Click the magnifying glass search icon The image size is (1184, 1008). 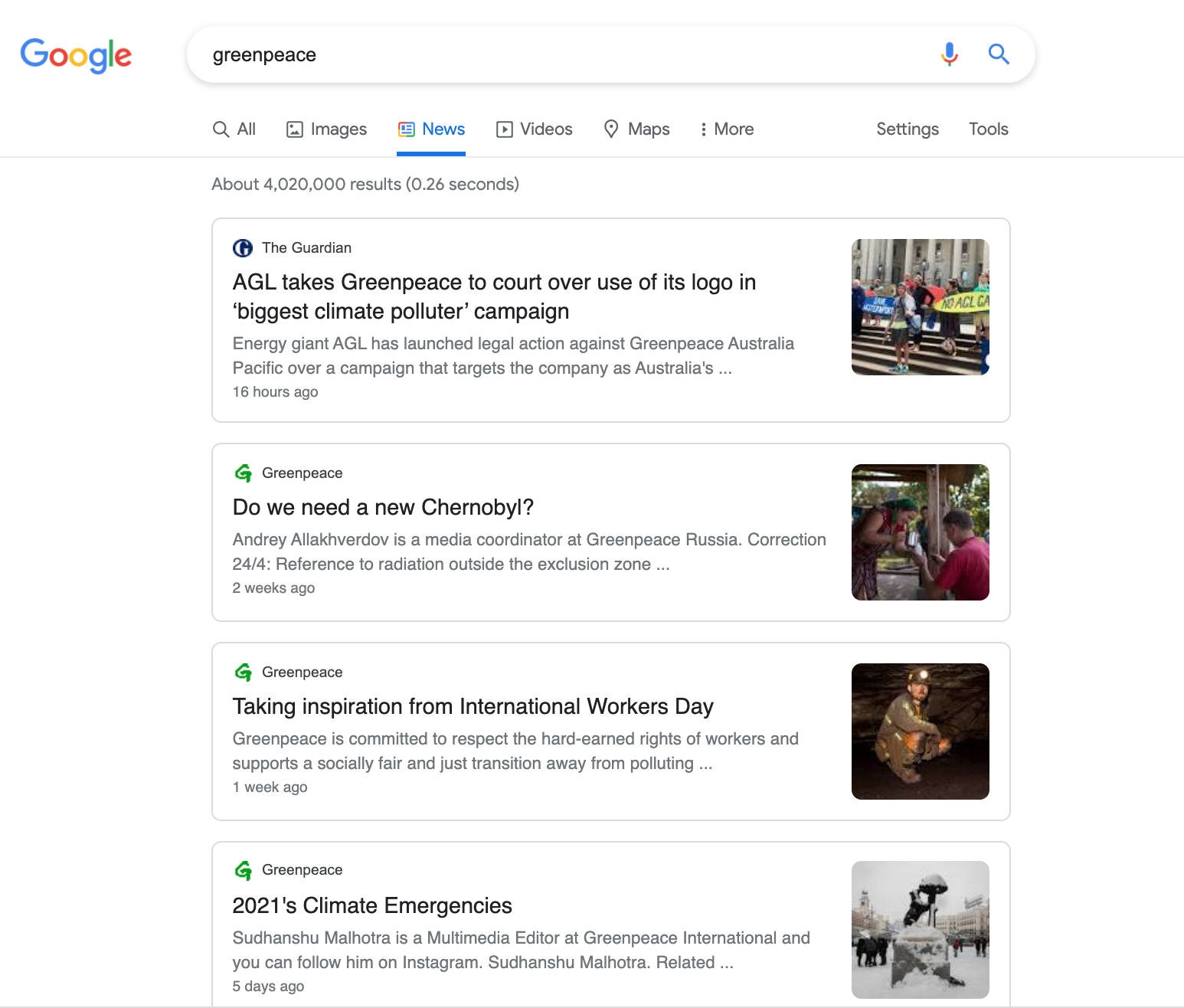point(998,54)
